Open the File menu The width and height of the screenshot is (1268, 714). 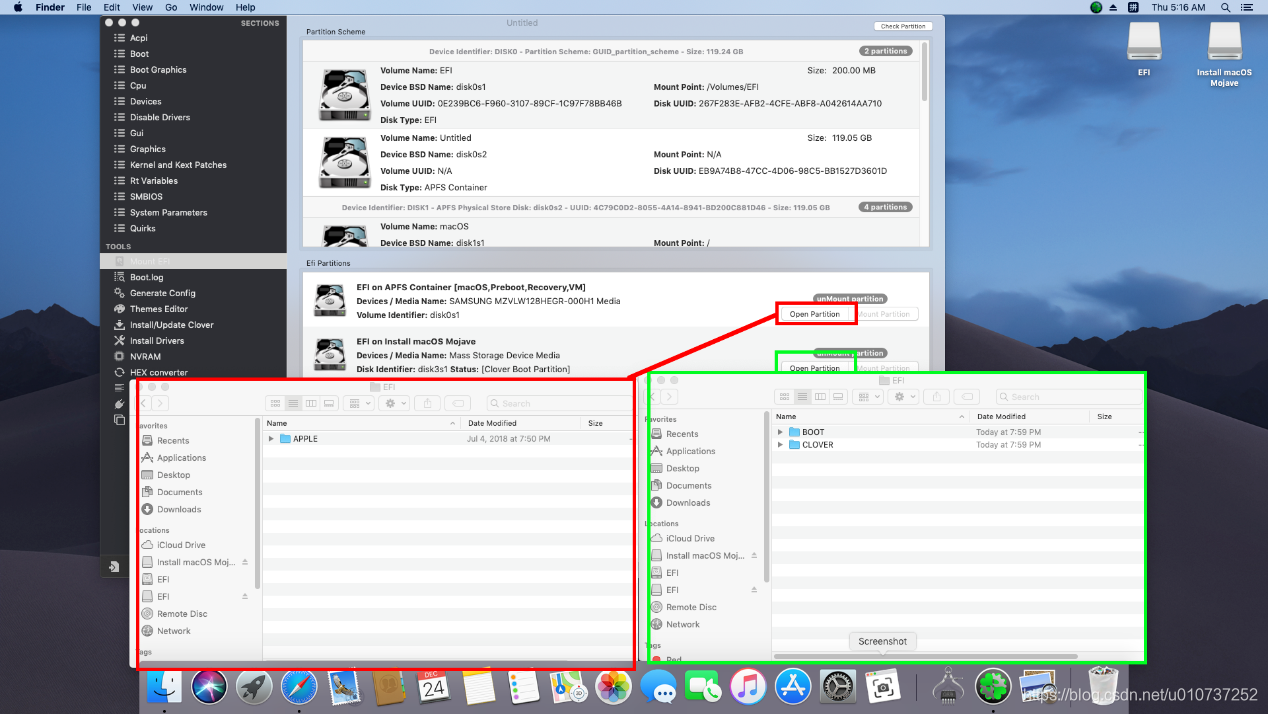click(x=84, y=7)
